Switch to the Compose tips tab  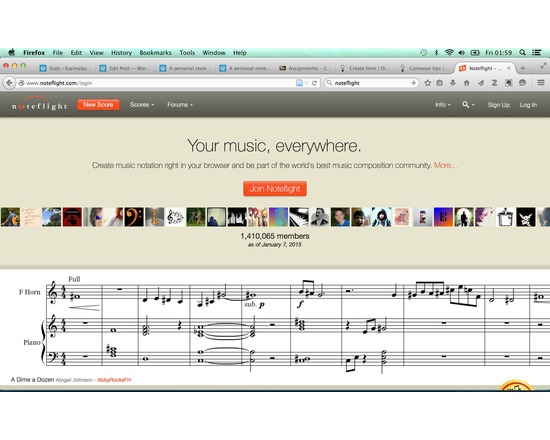click(424, 68)
